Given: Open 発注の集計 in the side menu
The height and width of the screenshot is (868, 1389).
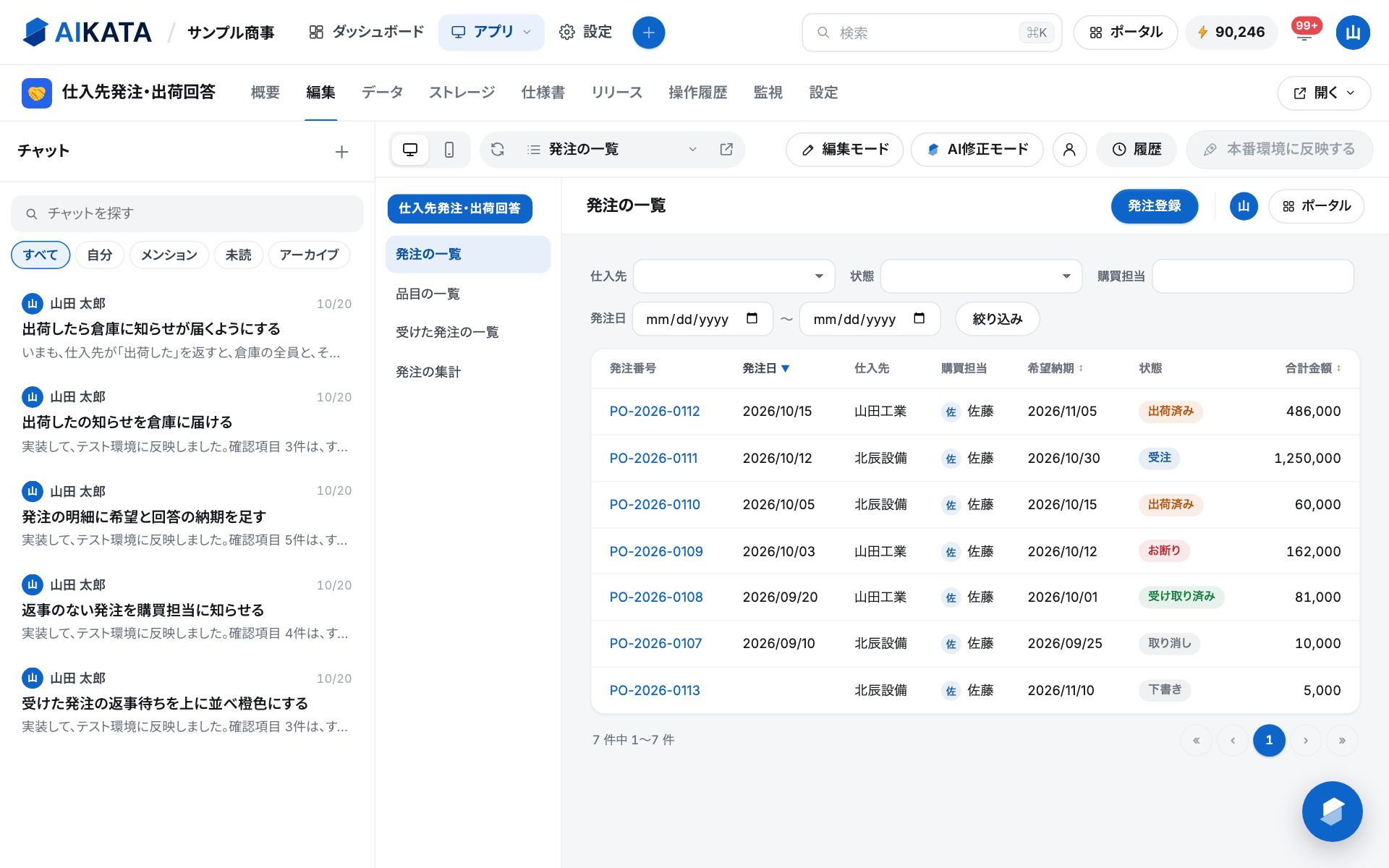Looking at the screenshot, I should click(468, 372).
